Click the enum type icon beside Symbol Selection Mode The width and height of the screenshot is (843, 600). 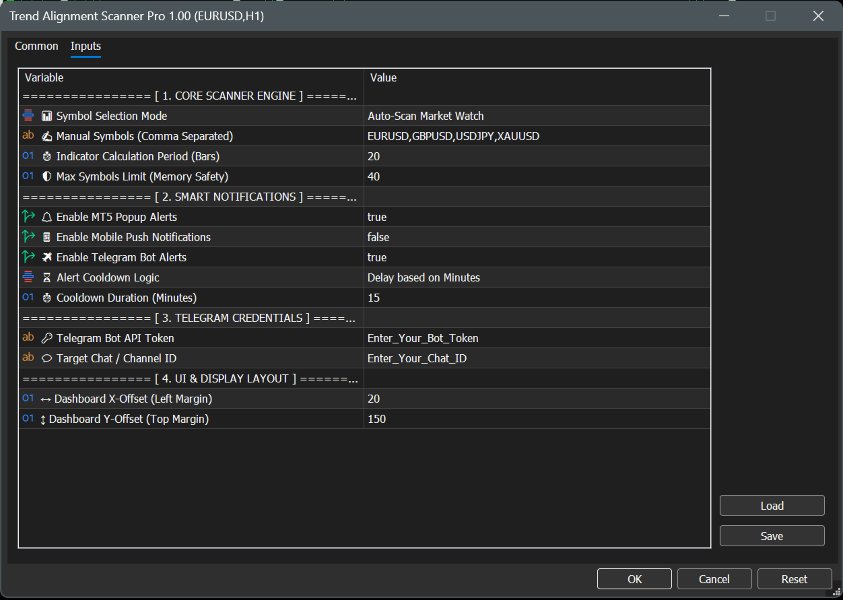28,116
